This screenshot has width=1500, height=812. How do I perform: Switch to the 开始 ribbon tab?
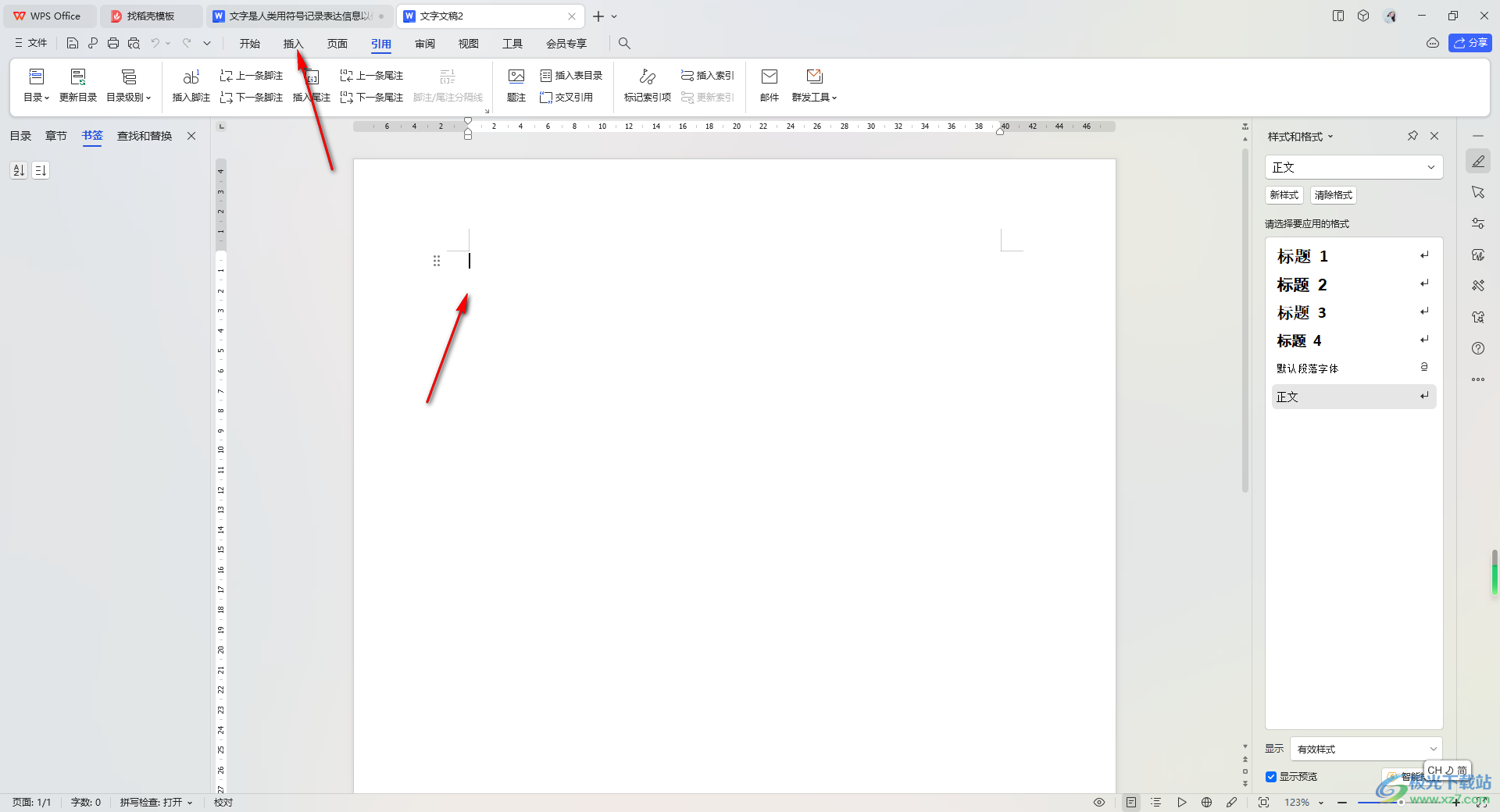tap(250, 44)
